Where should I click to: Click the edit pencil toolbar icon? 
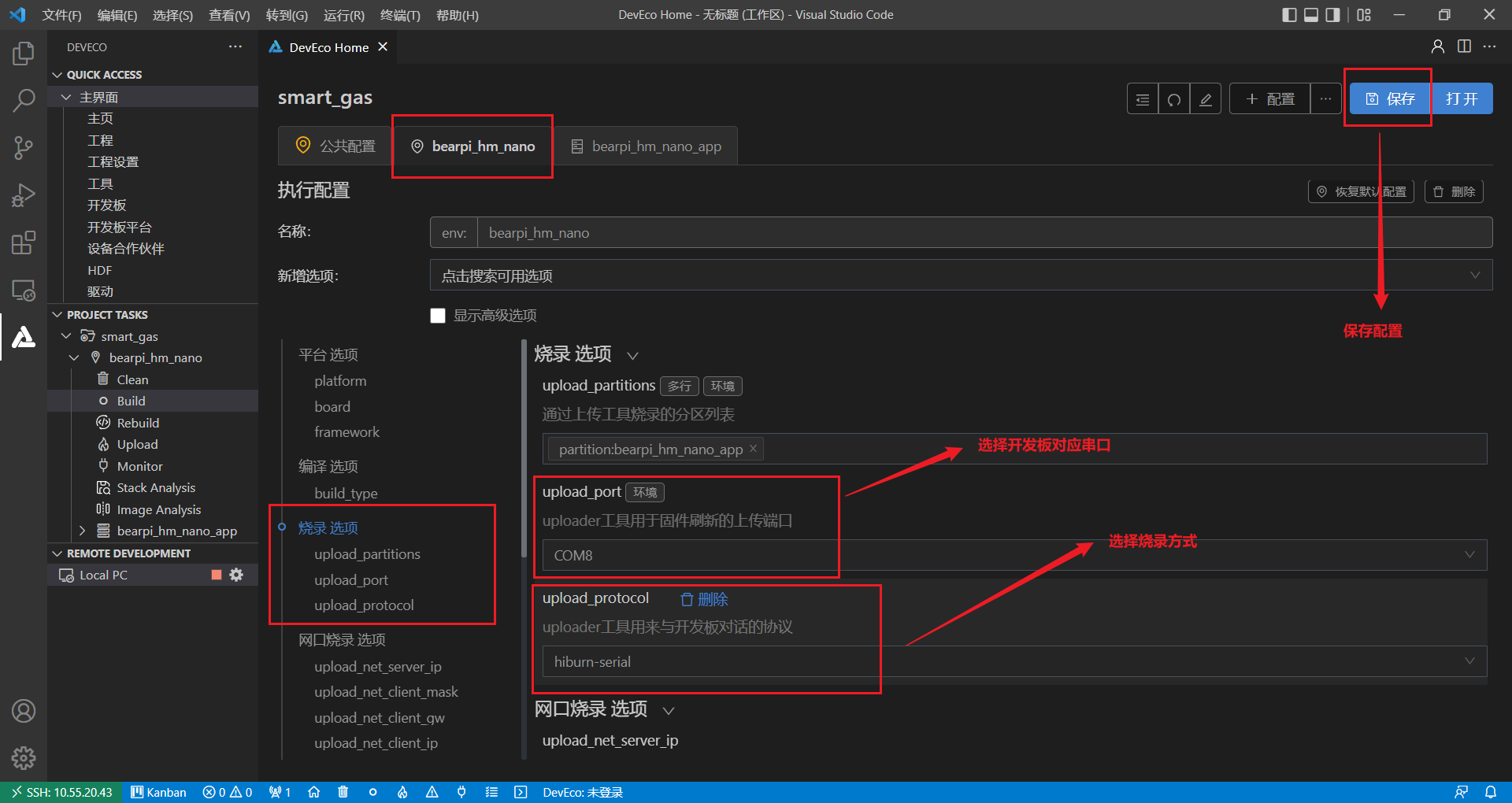(x=1206, y=99)
